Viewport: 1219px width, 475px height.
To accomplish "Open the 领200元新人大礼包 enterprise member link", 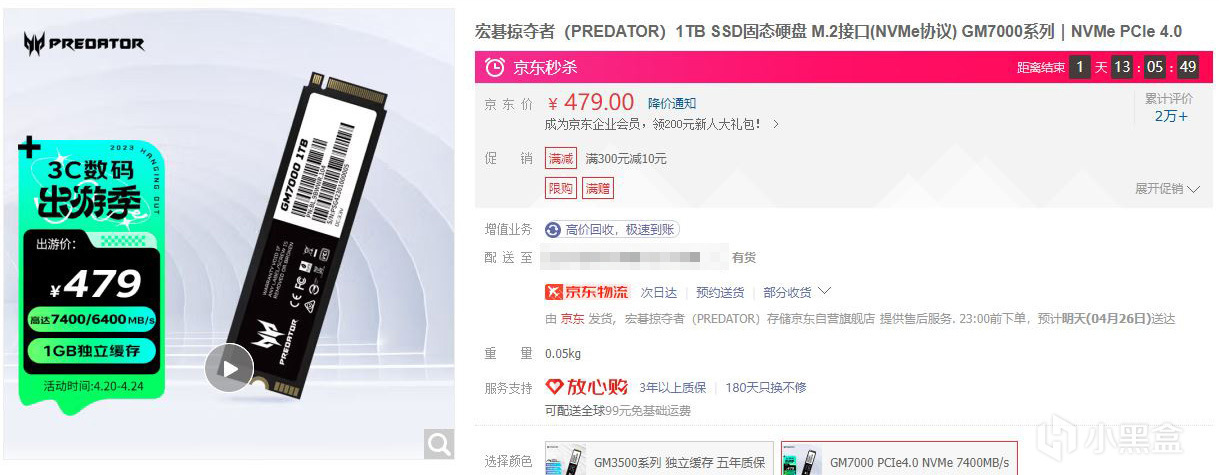I will coord(662,125).
